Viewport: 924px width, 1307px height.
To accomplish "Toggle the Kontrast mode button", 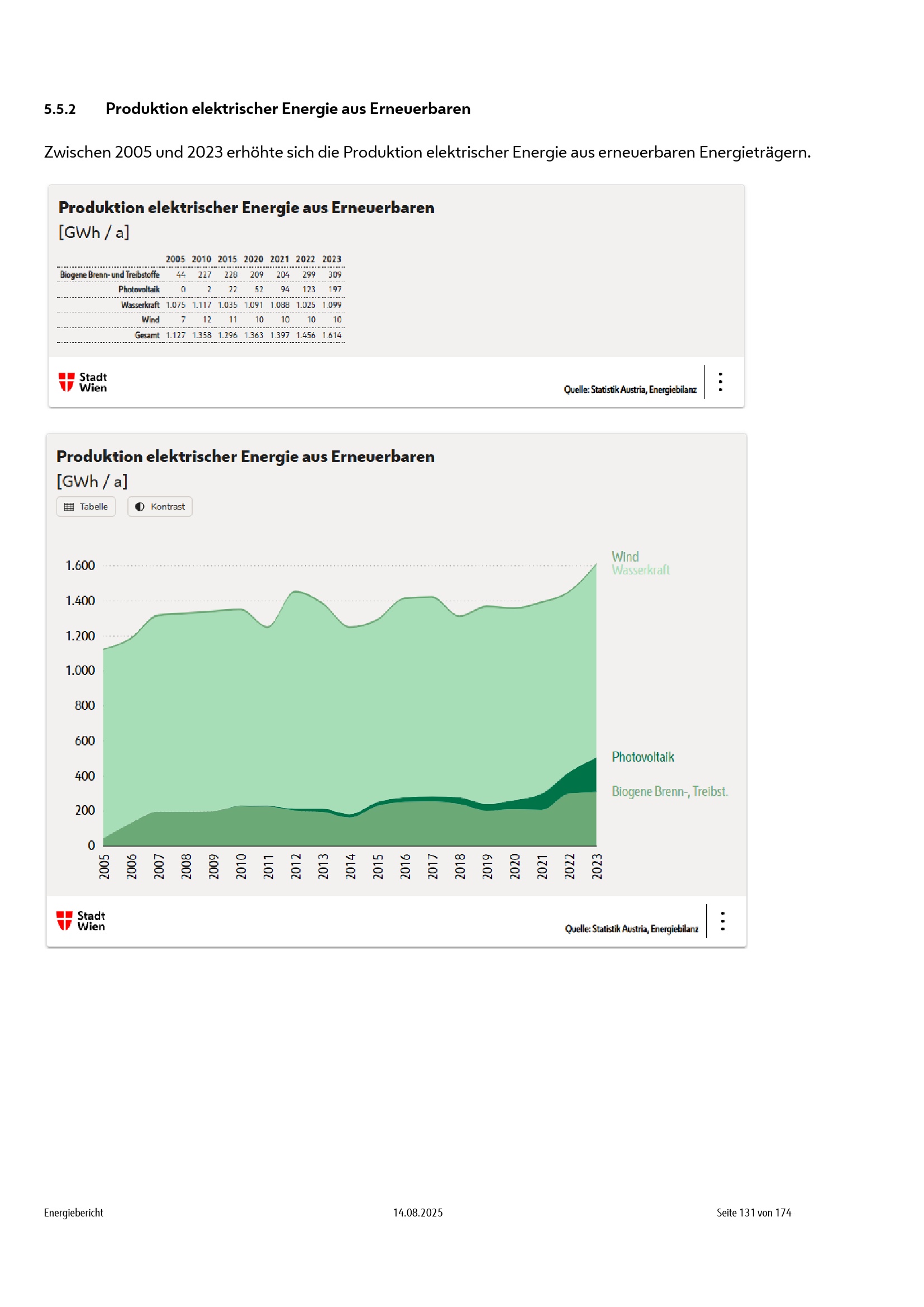I will tap(160, 506).
